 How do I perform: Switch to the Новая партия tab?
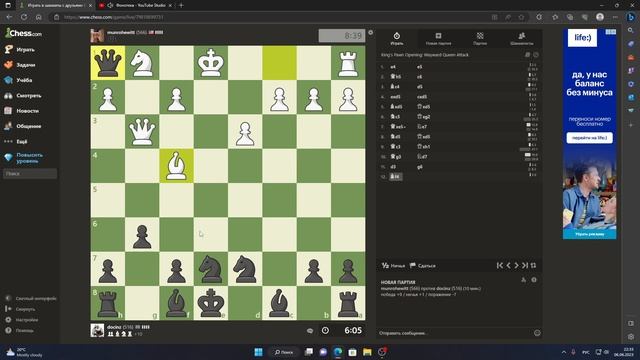[438, 39]
